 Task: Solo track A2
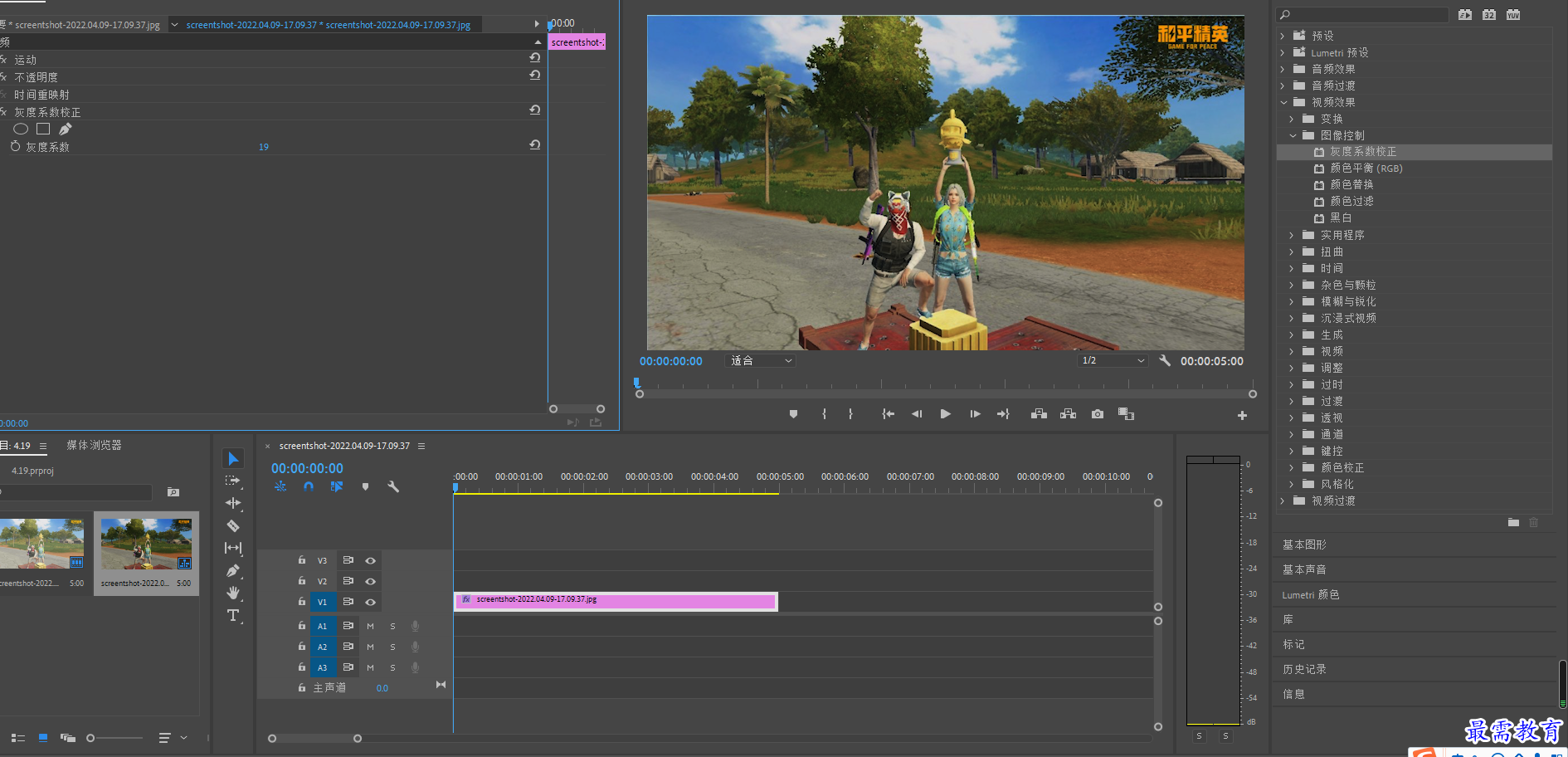(392, 647)
